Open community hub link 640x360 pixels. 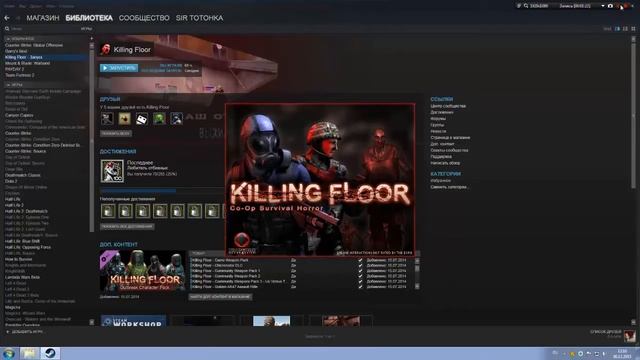[448, 106]
